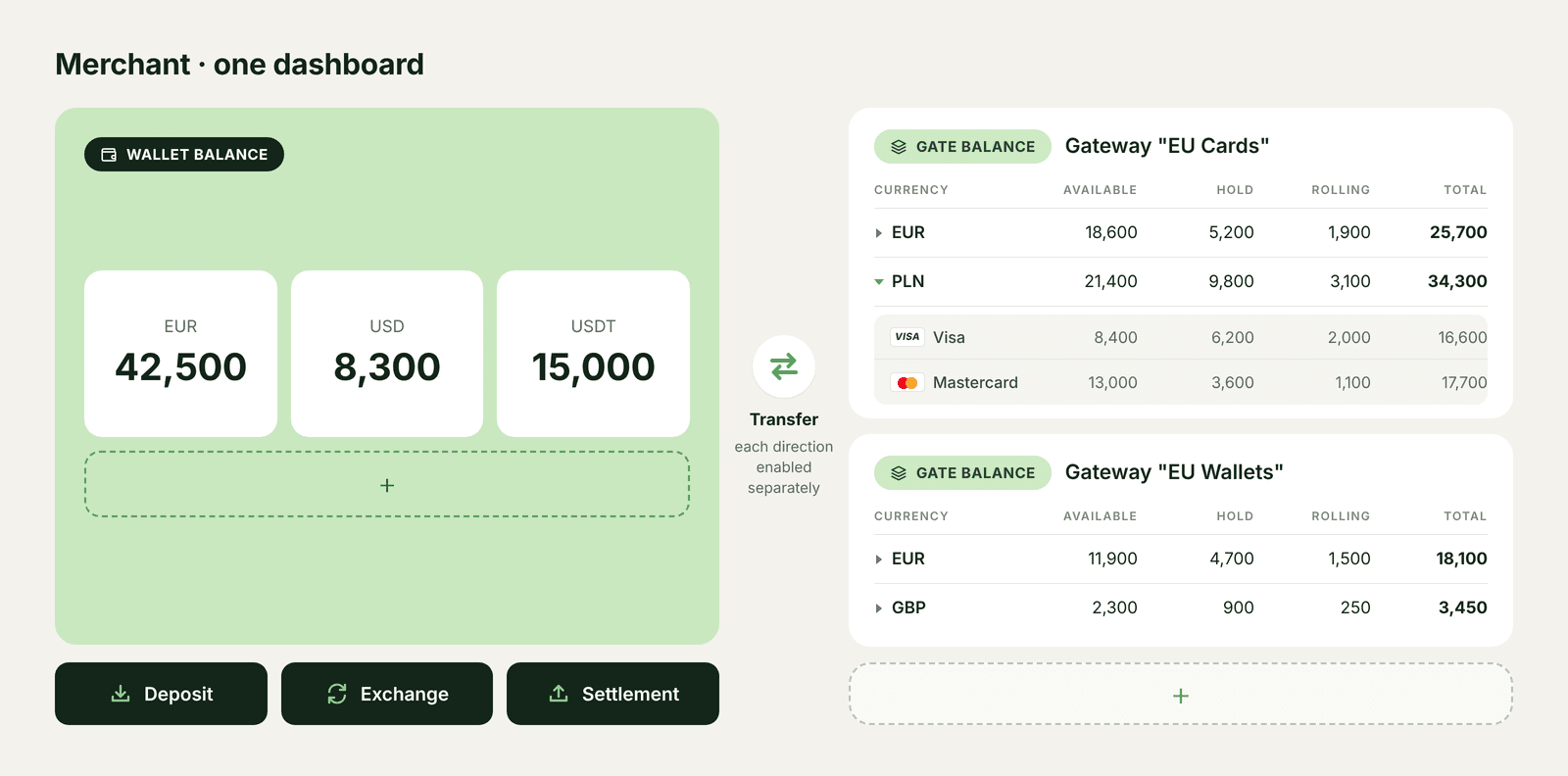Click the Transfer label text
The image size is (1568, 776).
tap(784, 419)
